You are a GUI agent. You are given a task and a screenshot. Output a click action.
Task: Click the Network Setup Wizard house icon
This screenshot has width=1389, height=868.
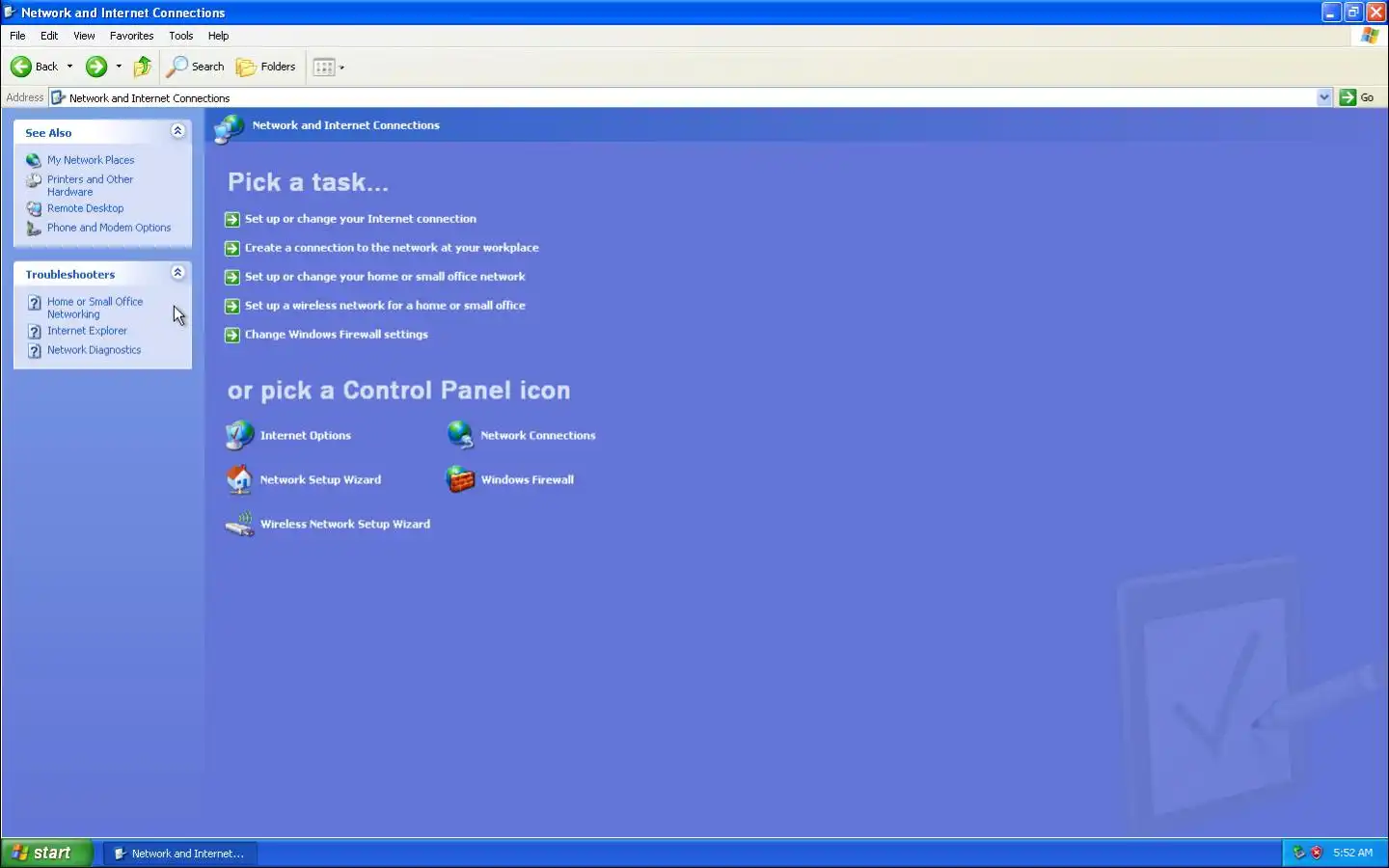pyautogui.click(x=239, y=479)
